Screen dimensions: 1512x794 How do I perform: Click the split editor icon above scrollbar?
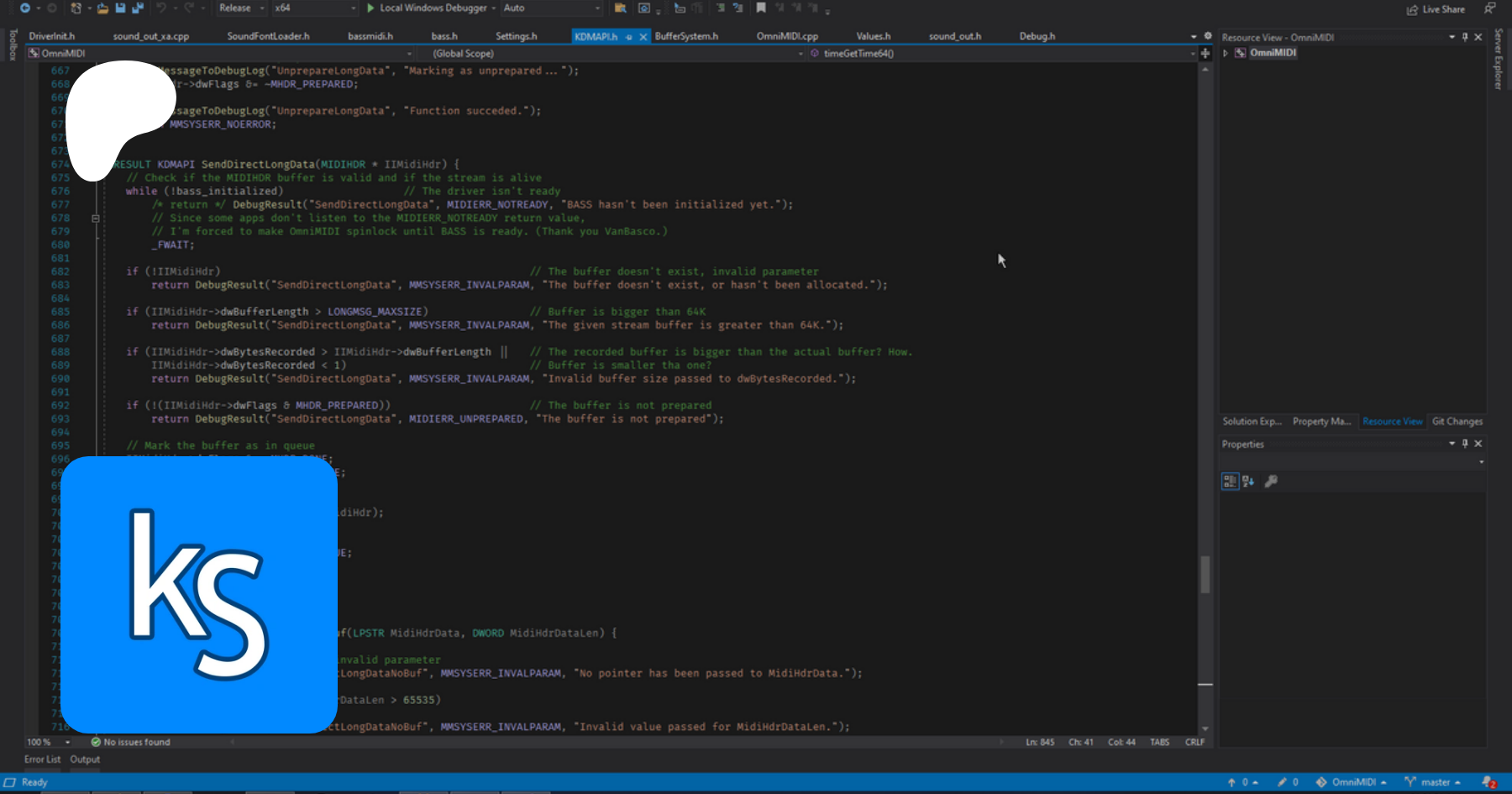1205,53
